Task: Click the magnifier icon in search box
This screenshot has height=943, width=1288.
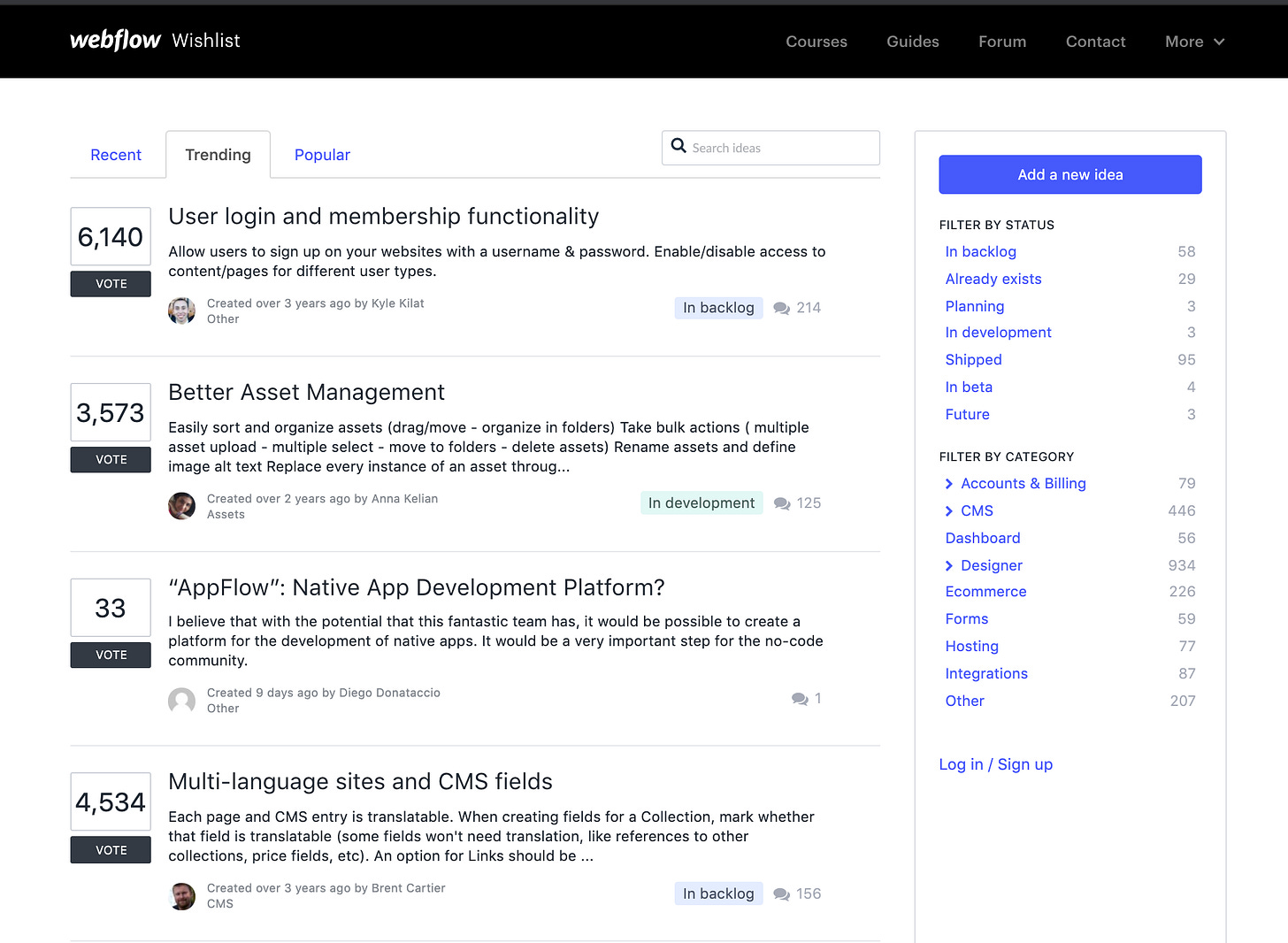Action: 678,146
